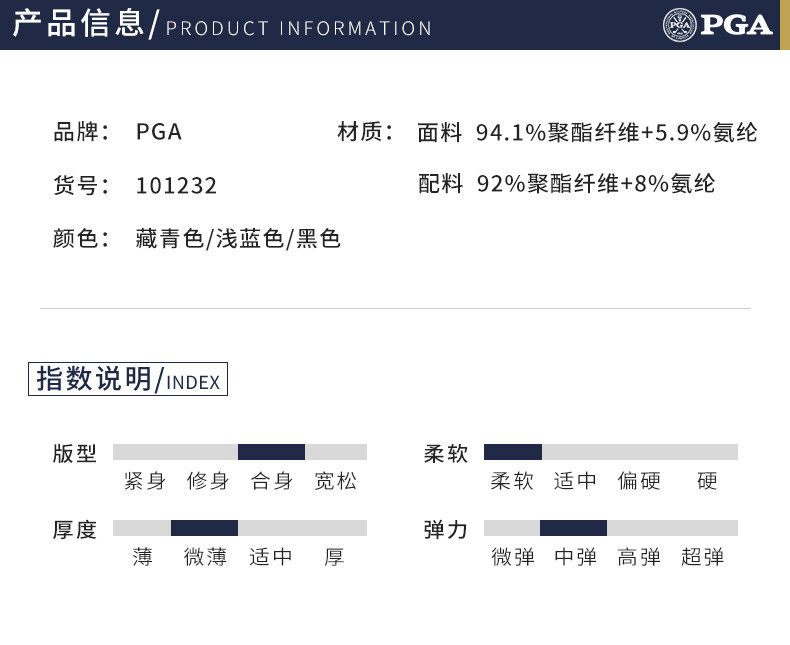
Task: Click the 配料 92% polyester composition text
Action: [567, 184]
